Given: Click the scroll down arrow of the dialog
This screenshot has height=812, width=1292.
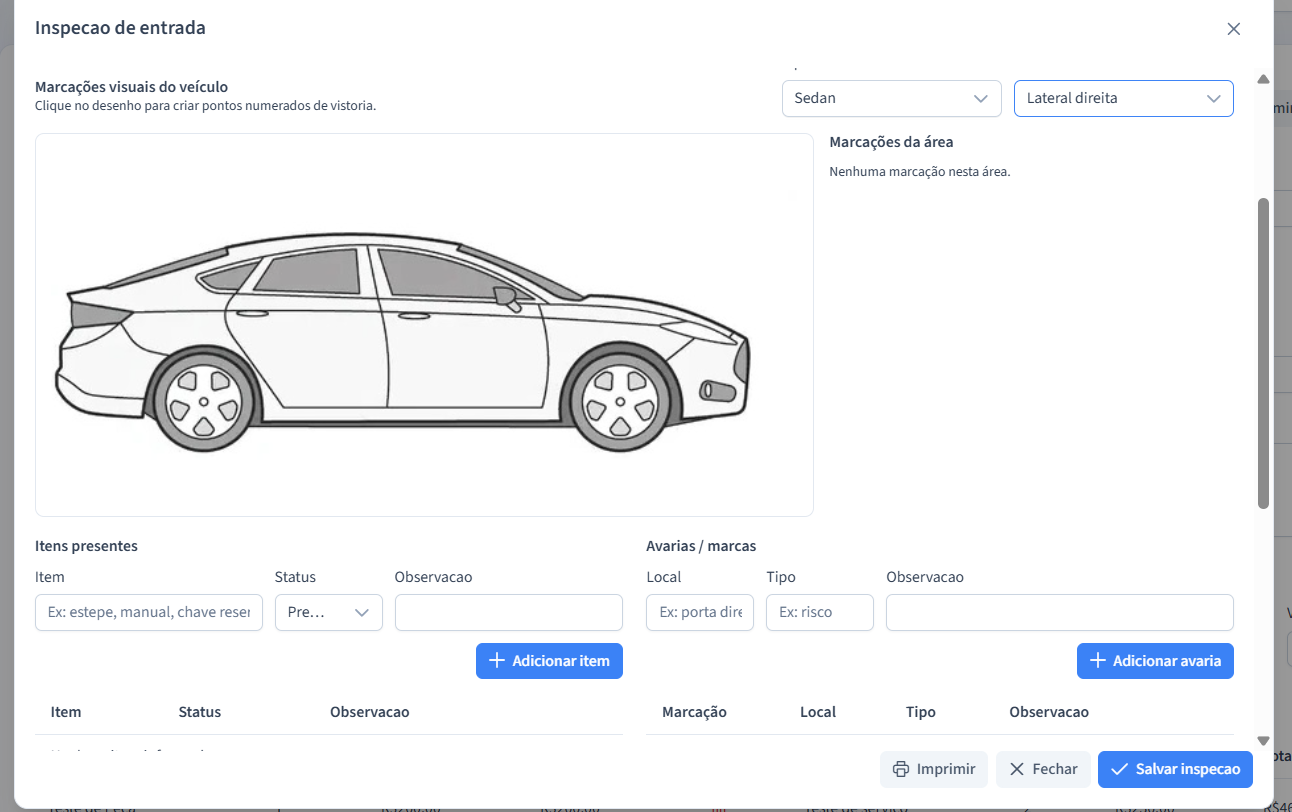Looking at the screenshot, I should tap(1263, 741).
